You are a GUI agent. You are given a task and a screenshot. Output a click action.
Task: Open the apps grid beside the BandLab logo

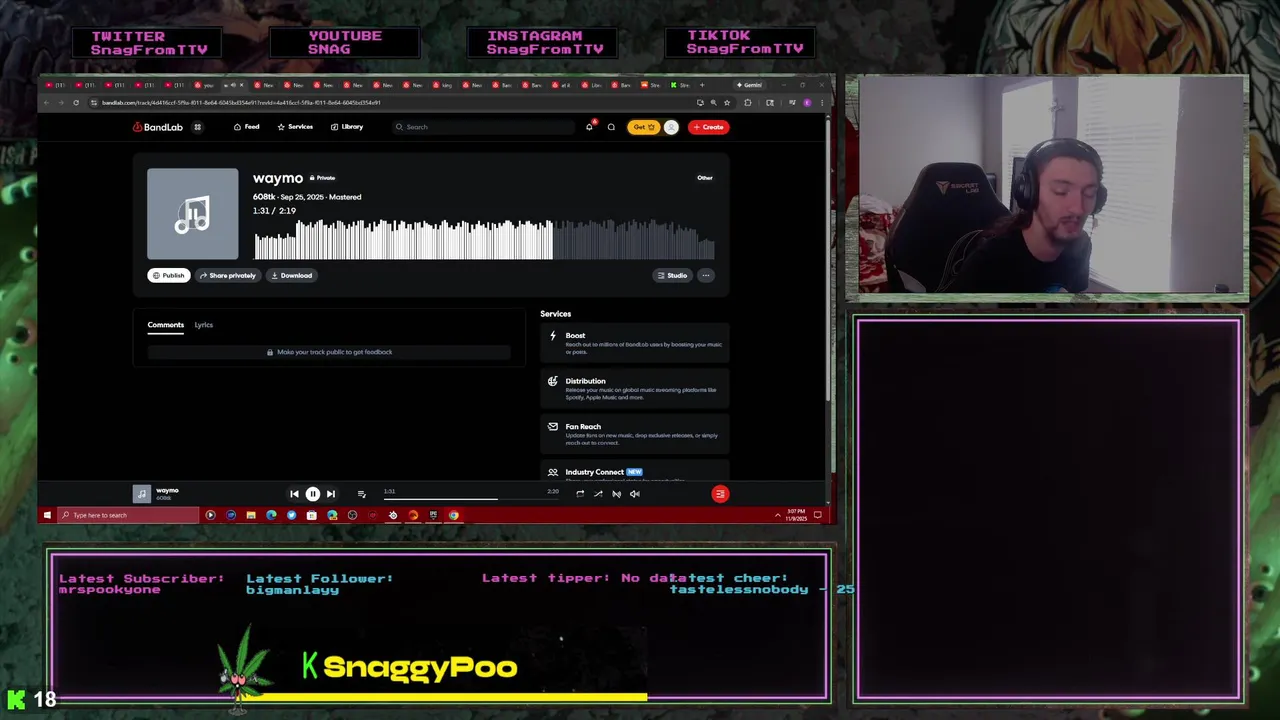pos(197,127)
